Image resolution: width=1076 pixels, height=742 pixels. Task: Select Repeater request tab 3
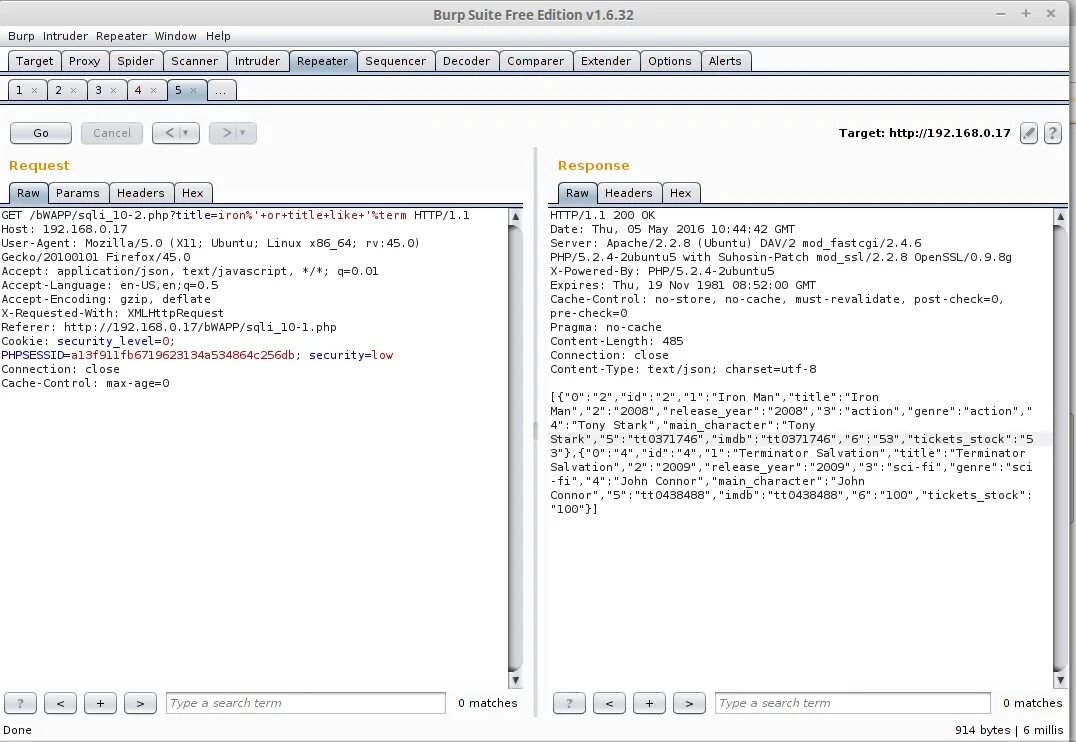point(99,91)
